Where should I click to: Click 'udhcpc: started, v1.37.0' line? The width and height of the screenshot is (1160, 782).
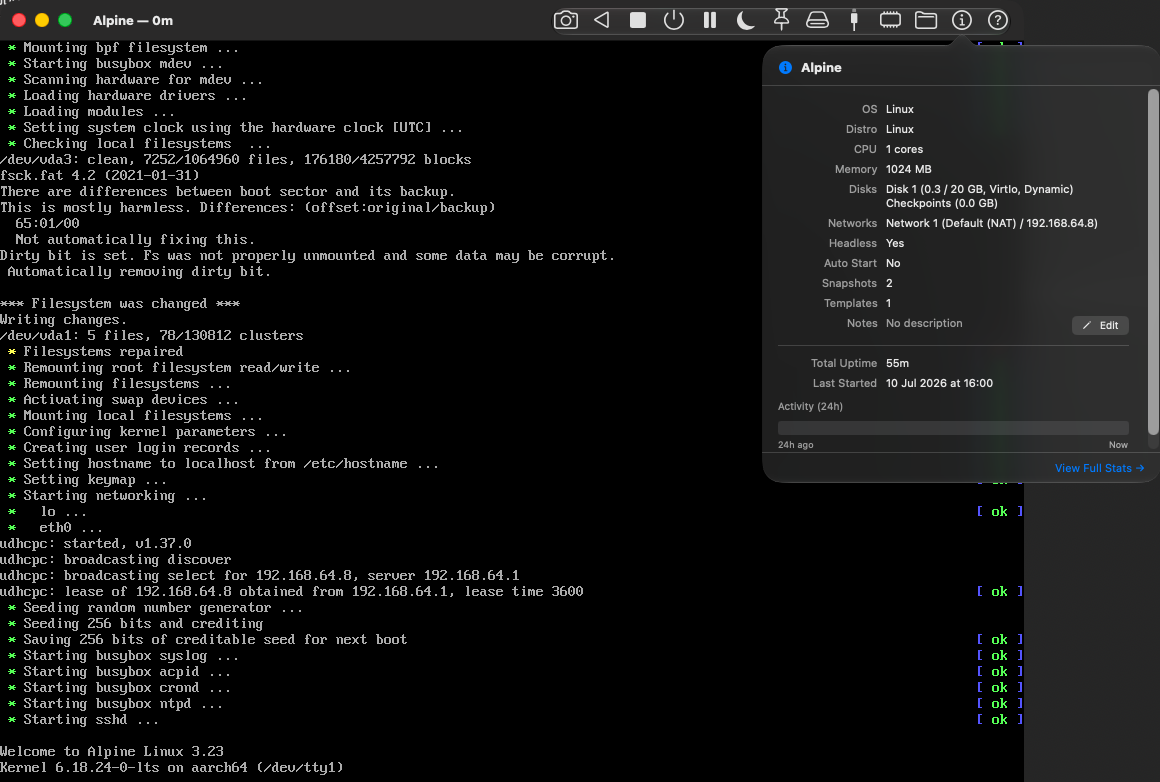95,543
